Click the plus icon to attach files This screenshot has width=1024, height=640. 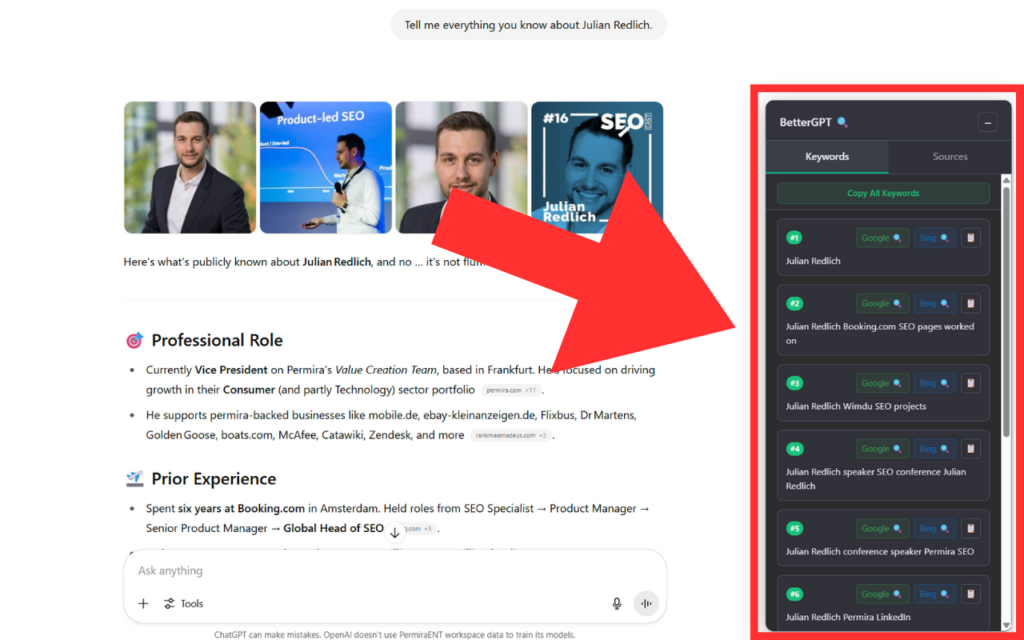click(143, 603)
